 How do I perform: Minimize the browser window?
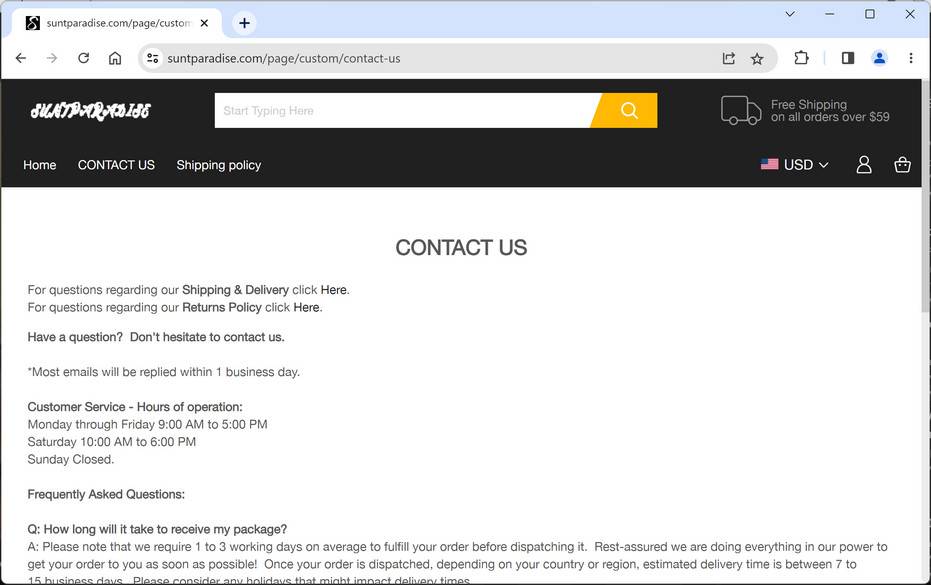pos(830,14)
